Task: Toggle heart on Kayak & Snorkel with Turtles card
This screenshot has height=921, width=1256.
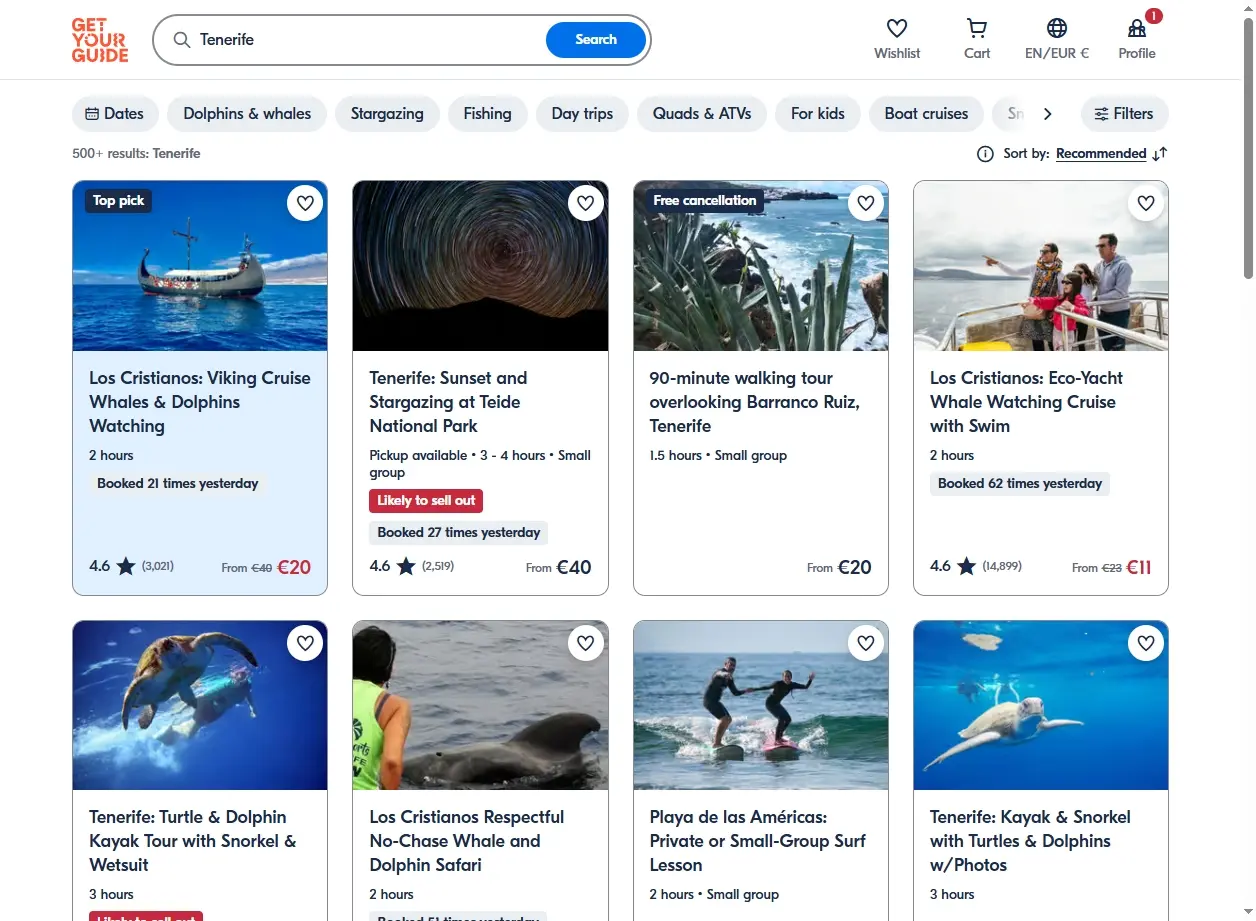Action: pyautogui.click(x=1146, y=643)
